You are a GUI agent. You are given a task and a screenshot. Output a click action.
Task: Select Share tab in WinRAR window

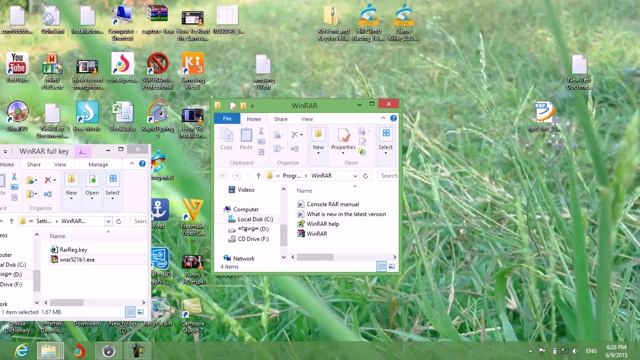[x=280, y=119]
